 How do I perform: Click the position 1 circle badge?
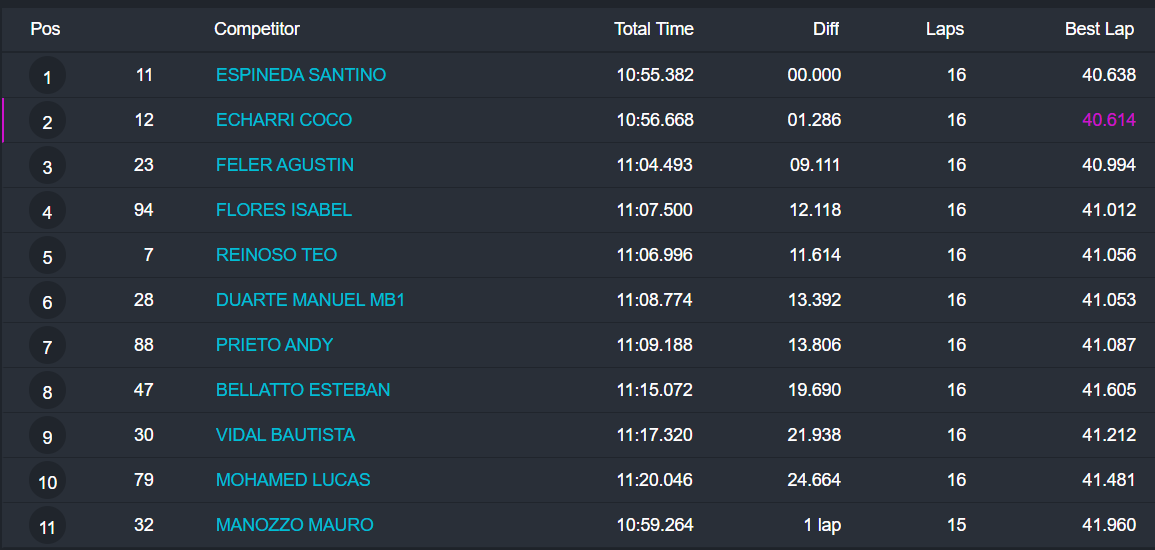coord(47,77)
